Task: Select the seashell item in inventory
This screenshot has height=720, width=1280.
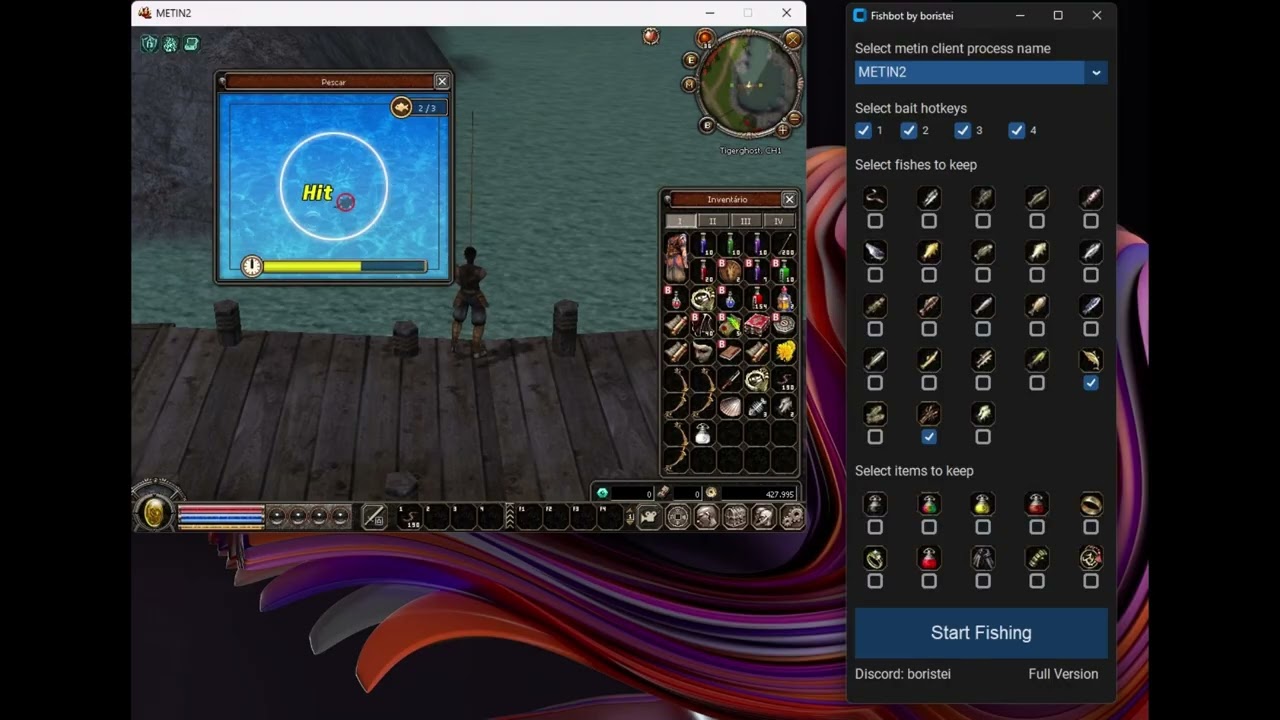Action: click(x=730, y=406)
